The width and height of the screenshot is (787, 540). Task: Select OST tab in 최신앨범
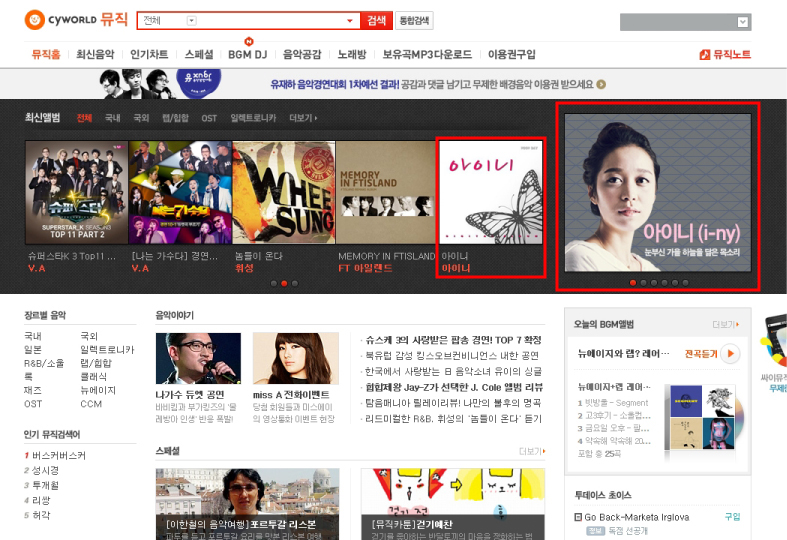point(209,118)
